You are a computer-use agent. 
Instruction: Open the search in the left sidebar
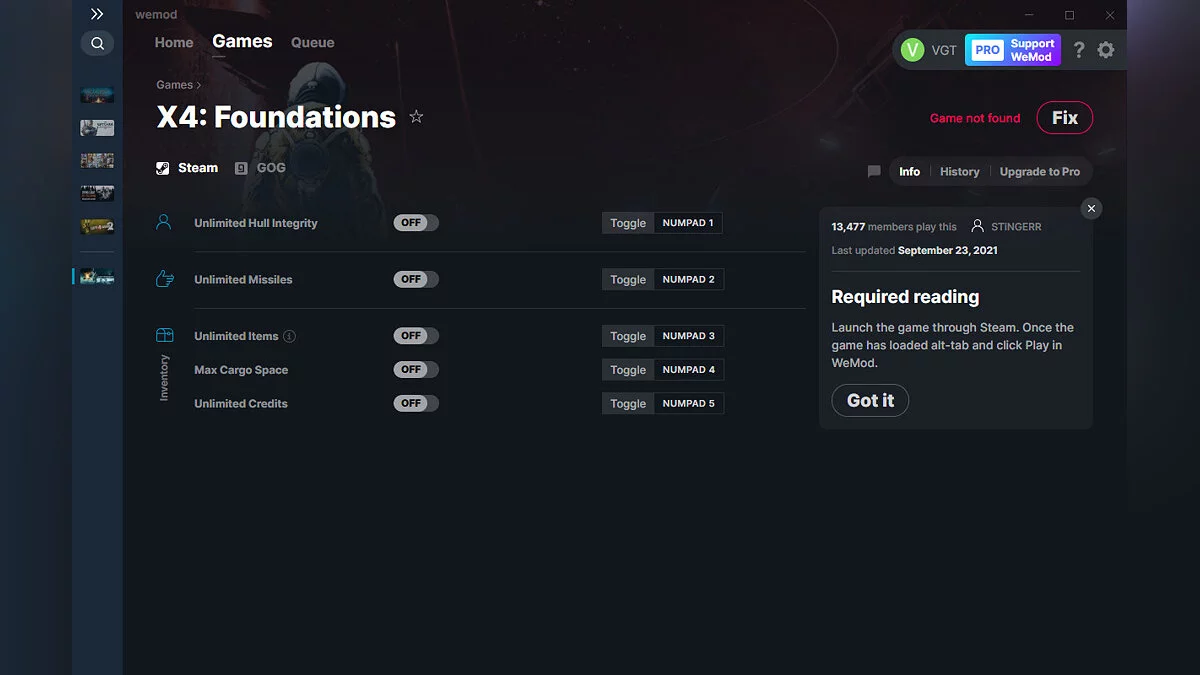(97, 43)
